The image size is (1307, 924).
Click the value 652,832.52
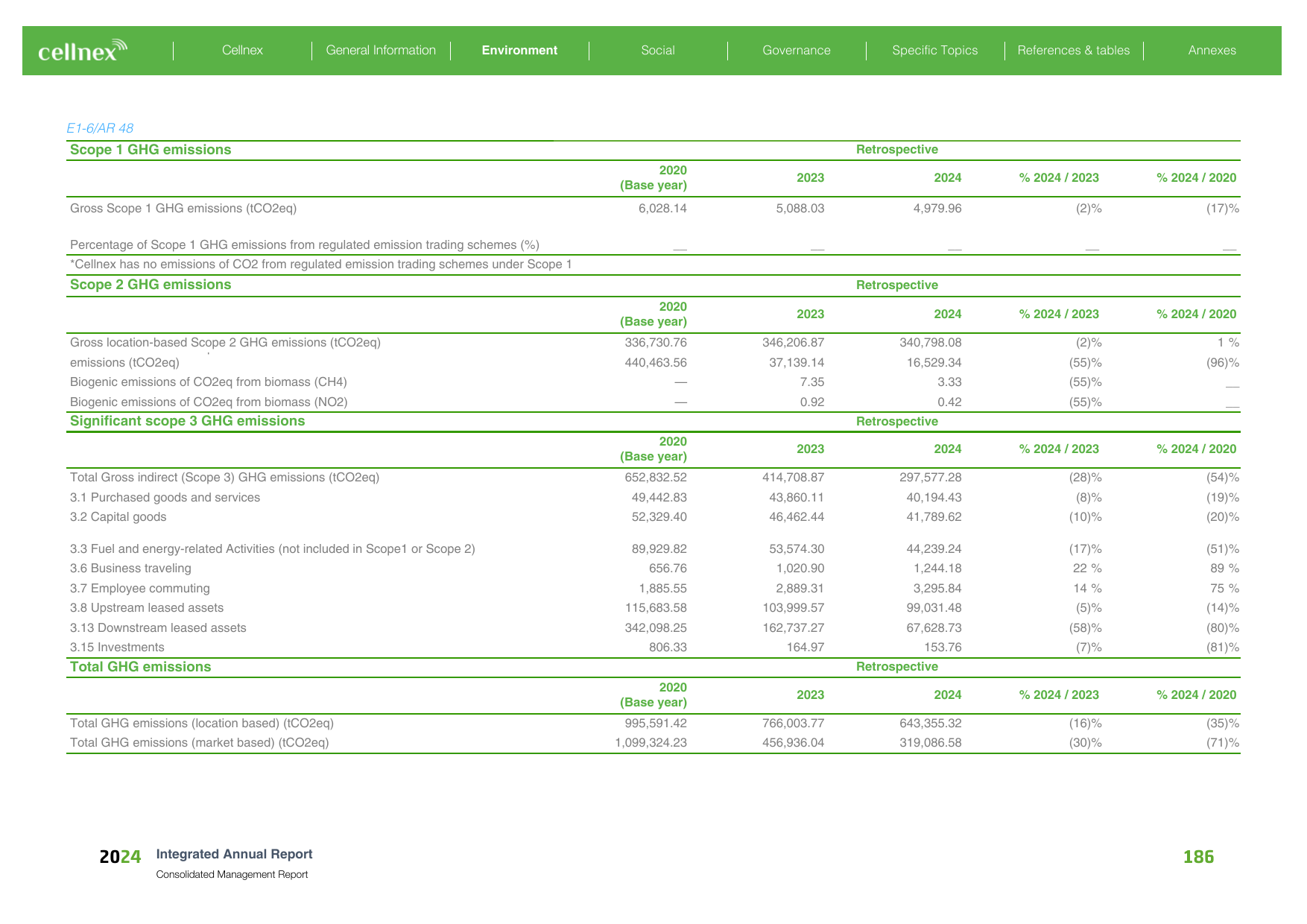pos(656,478)
